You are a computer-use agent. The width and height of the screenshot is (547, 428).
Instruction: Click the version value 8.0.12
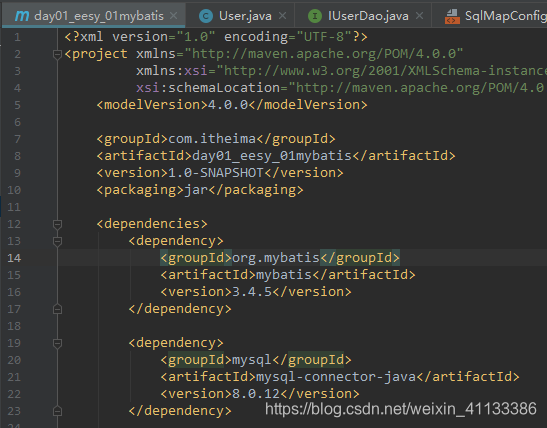[x=256, y=394]
